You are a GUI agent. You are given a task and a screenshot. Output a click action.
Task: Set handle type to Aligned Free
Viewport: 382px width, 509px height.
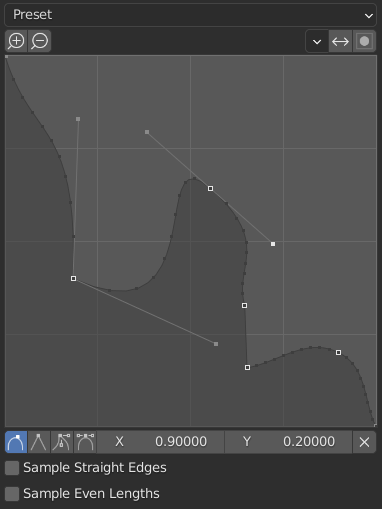coord(85,442)
